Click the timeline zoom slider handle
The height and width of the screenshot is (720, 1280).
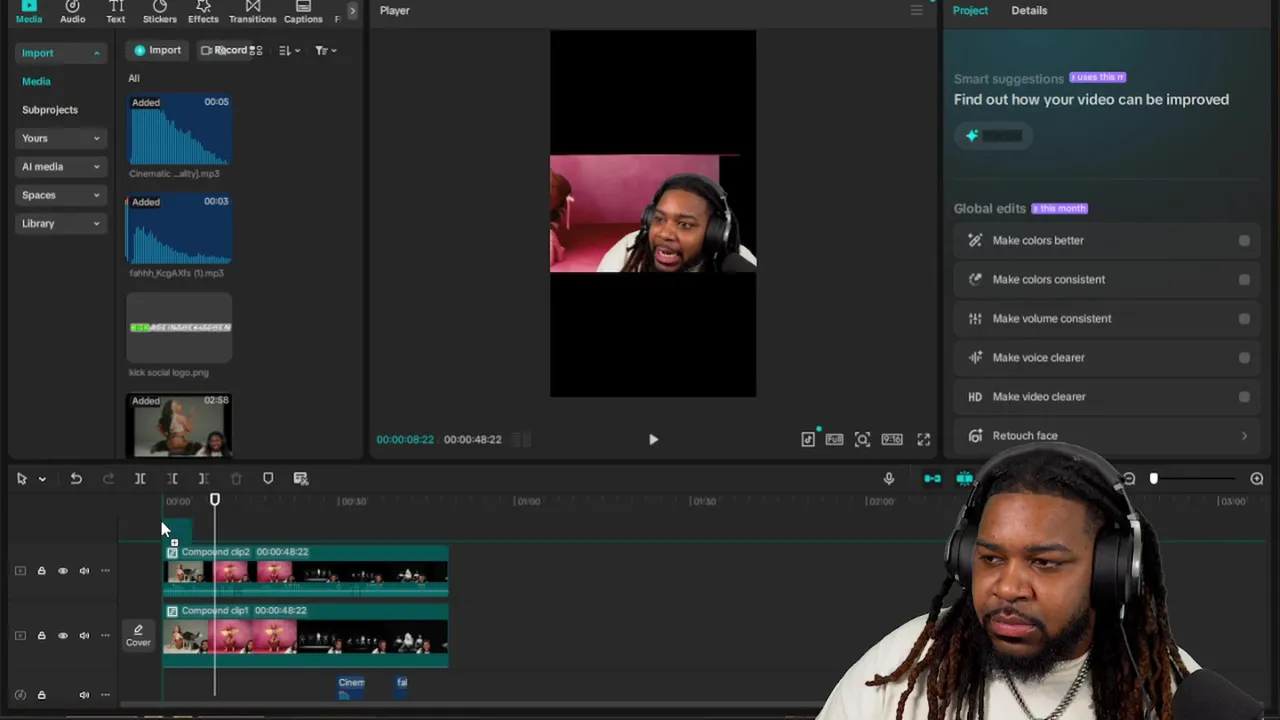pos(1153,479)
